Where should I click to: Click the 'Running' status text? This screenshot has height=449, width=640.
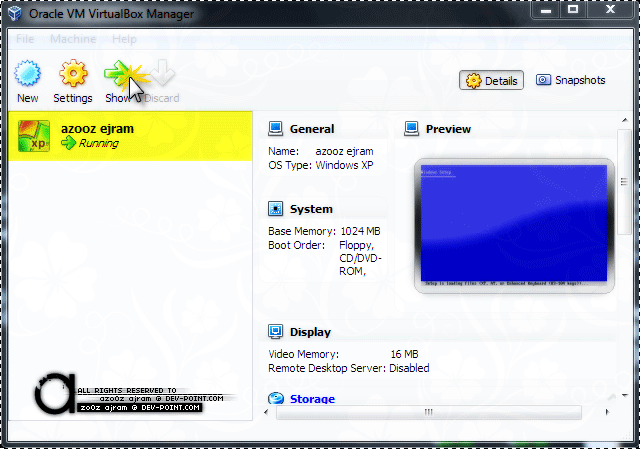pos(99,143)
